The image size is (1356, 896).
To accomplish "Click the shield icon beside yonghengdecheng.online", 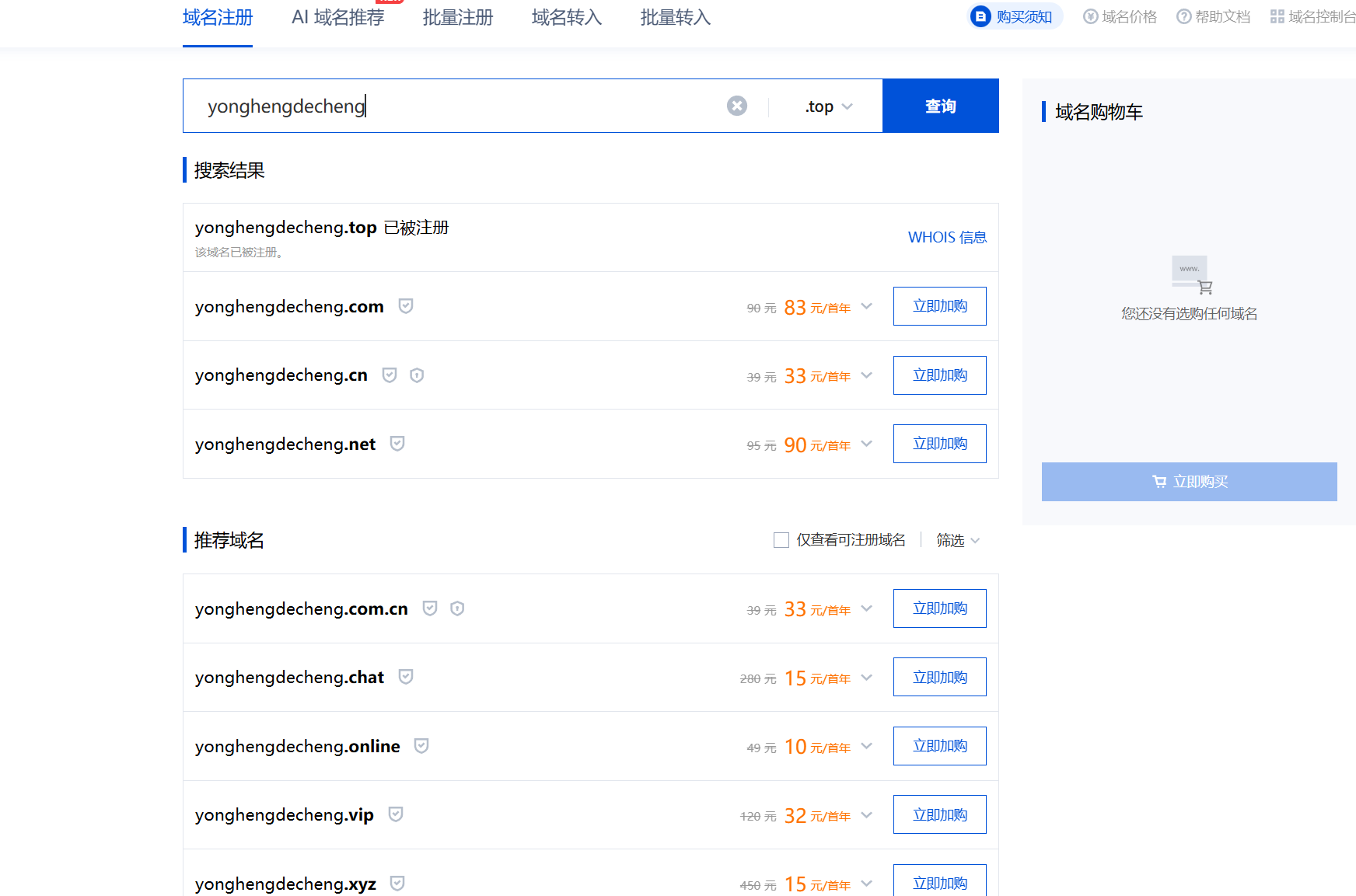I will coord(421,746).
